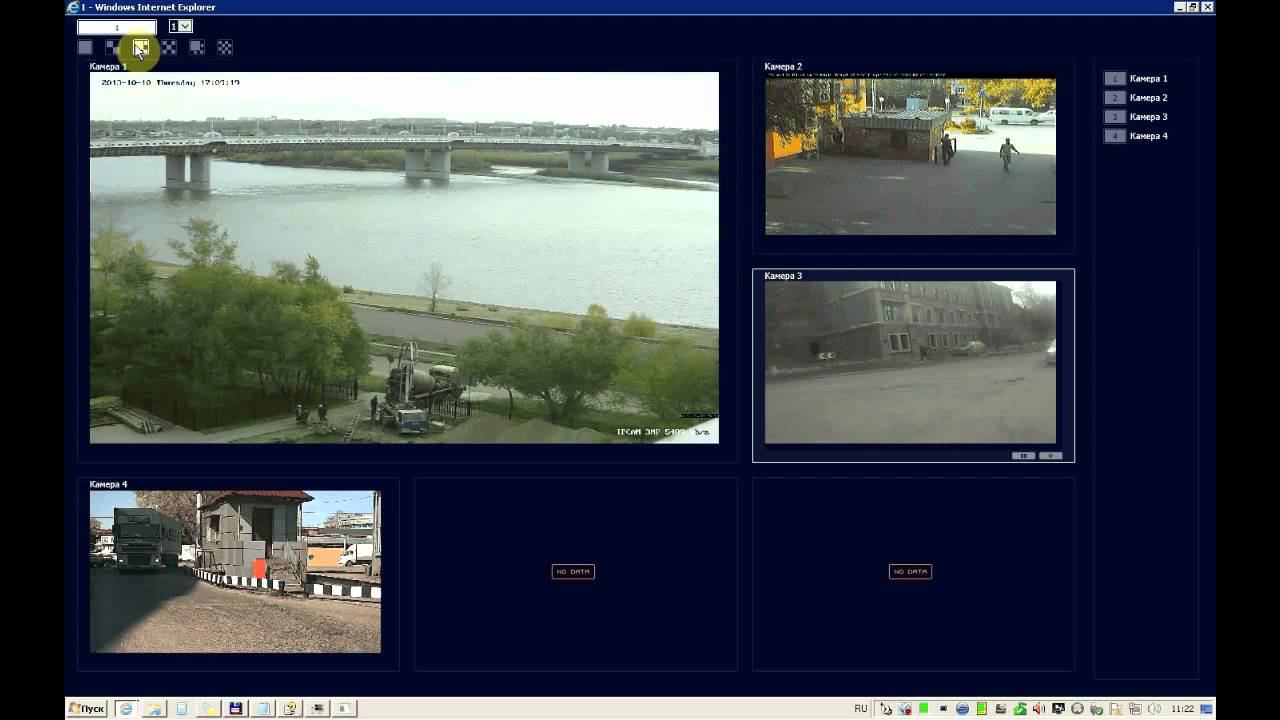Select Камера 1 in camera list
The width and height of the screenshot is (1280, 720).
(x=1147, y=79)
